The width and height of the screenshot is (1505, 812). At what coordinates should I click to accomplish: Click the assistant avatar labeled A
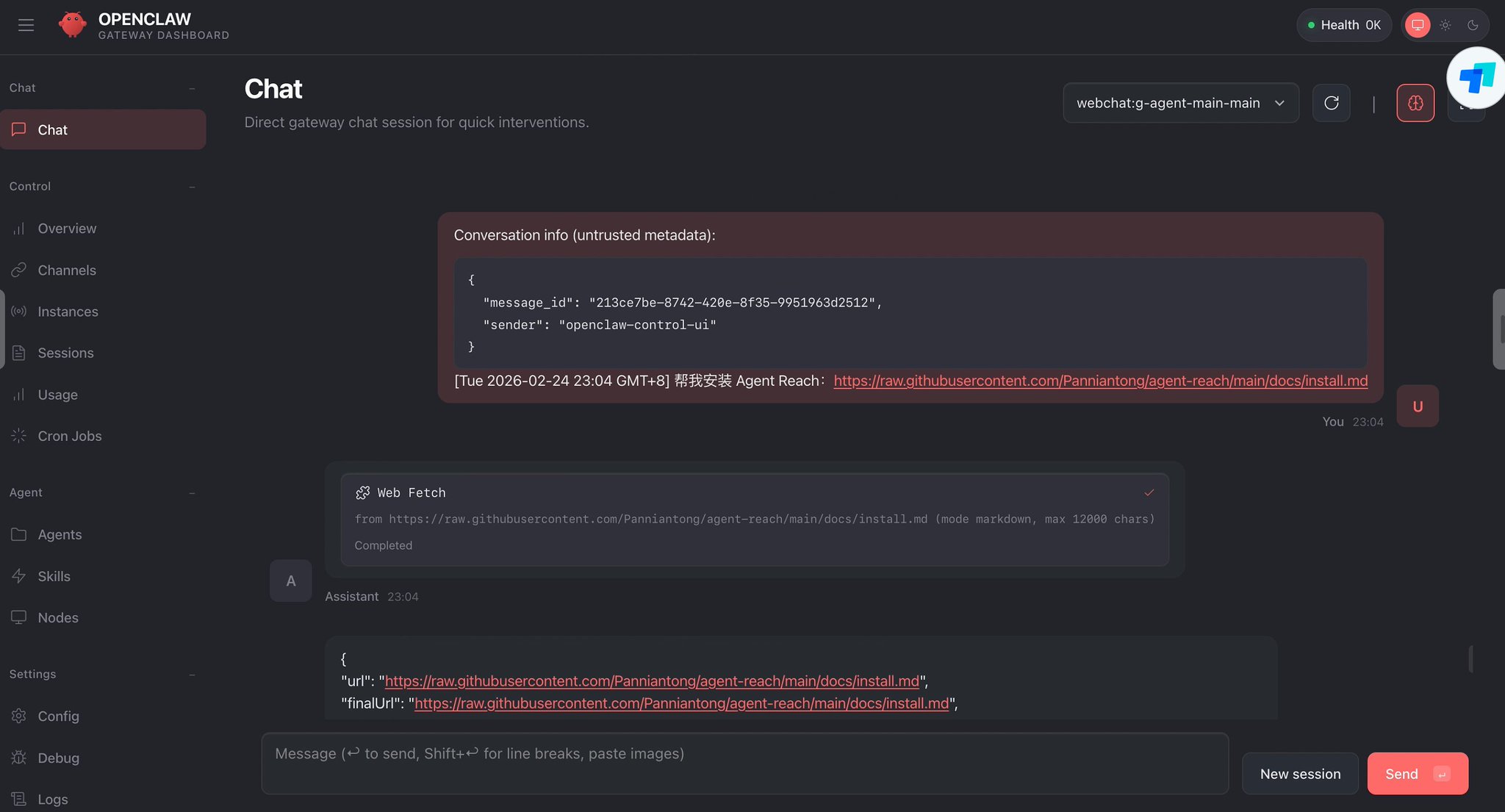pos(291,581)
